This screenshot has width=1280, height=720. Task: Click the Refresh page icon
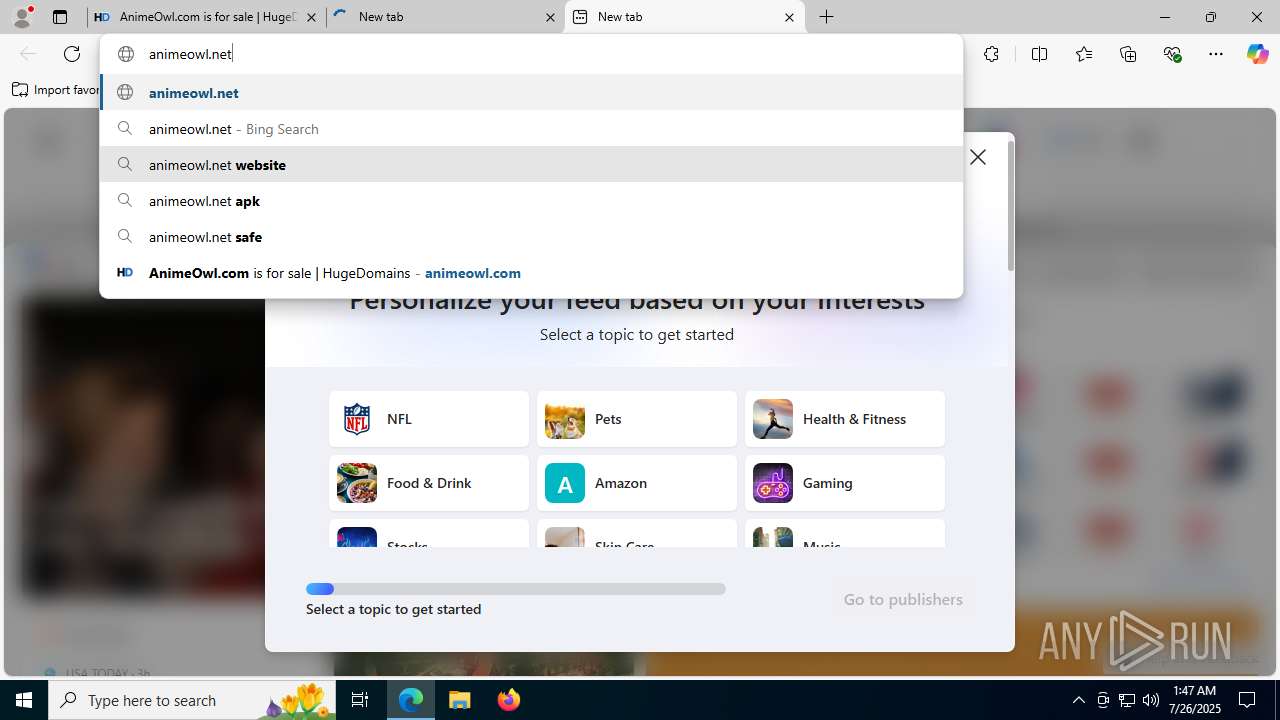[72, 54]
